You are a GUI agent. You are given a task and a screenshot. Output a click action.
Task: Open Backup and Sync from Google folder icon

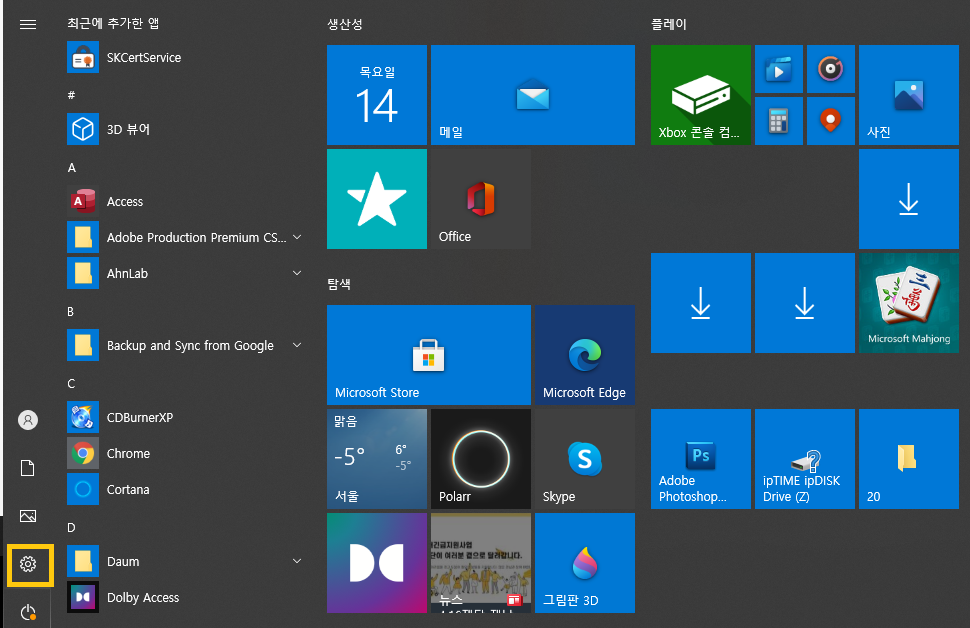click(83, 345)
